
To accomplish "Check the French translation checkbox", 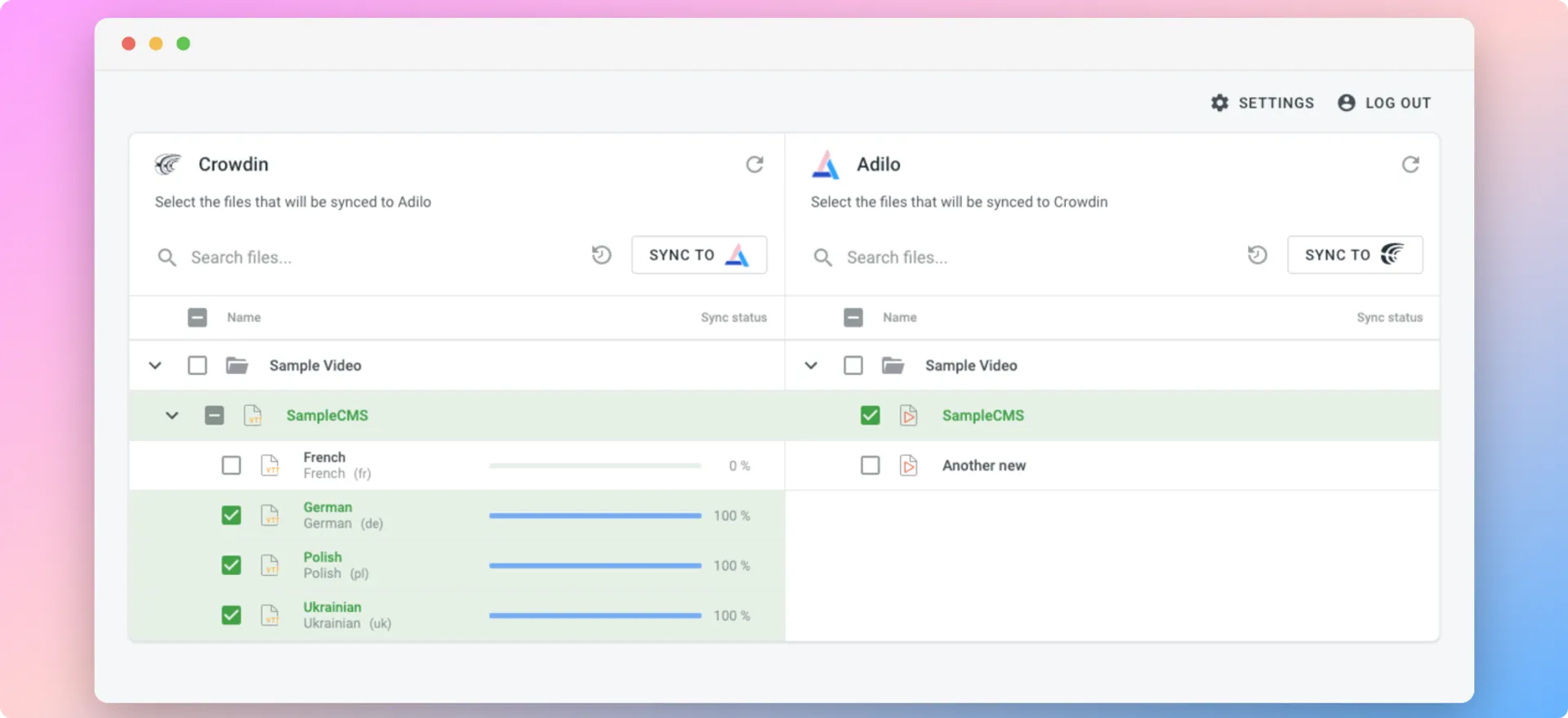I will pos(232,466).
